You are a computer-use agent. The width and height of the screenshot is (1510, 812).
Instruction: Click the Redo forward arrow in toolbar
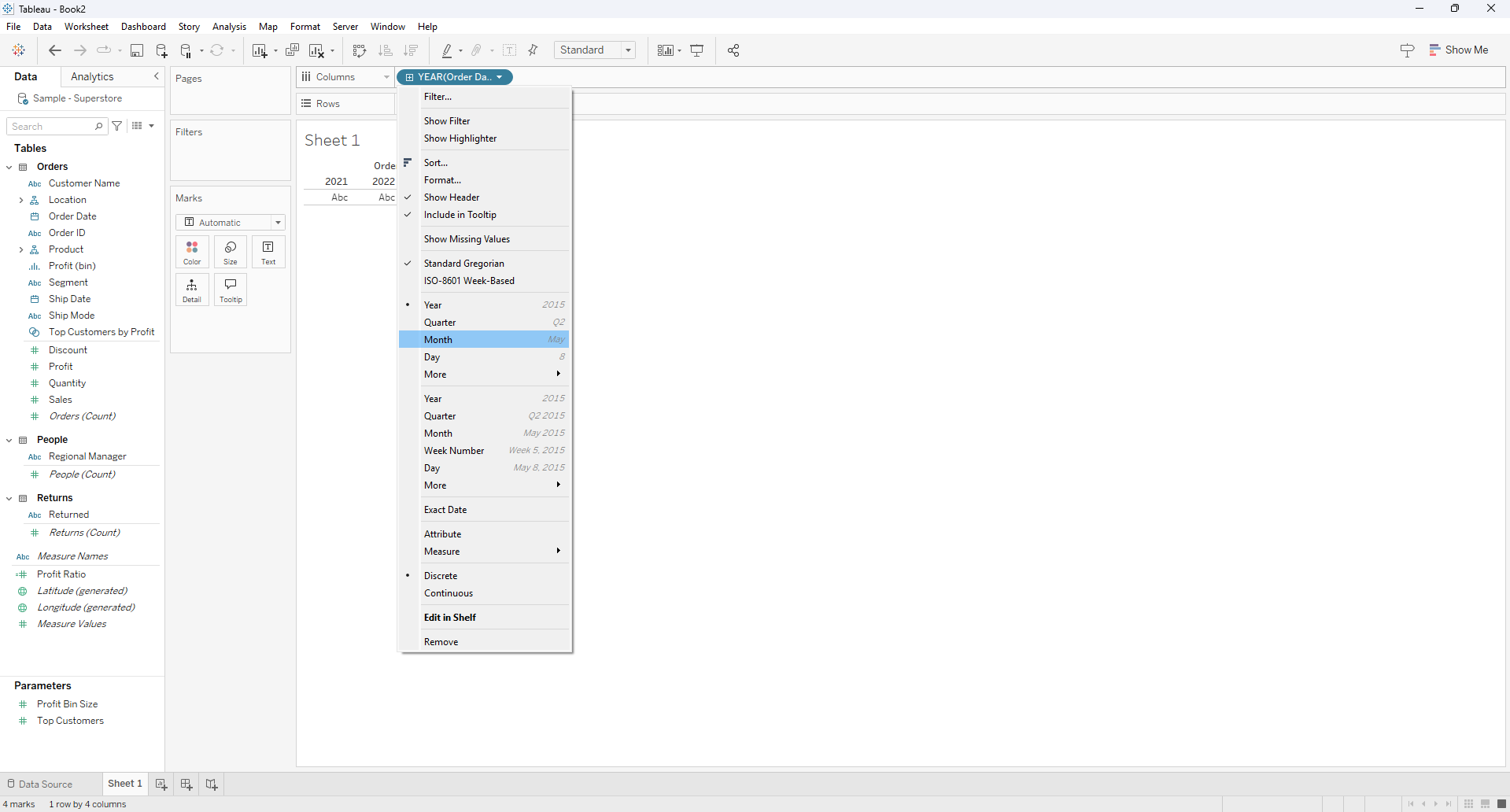tap(79, 50)
